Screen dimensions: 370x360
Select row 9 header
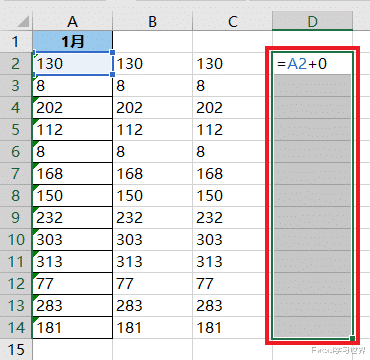click(x=16, y=217)
